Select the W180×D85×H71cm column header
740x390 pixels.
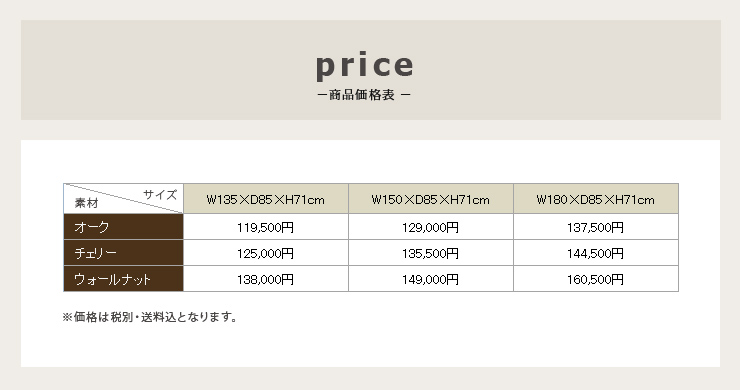click(x=596, y=199)
